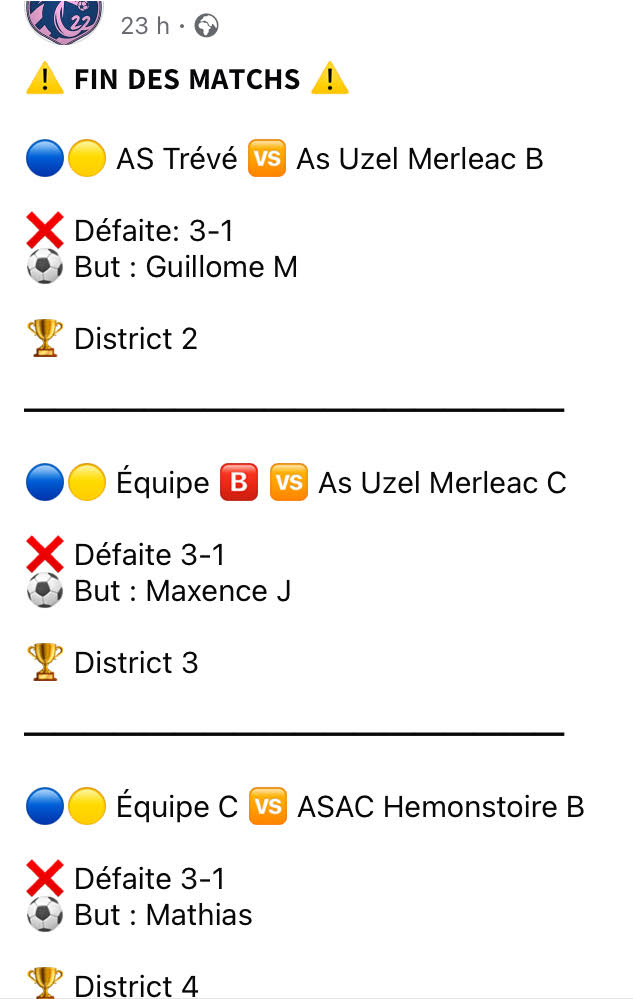This screenshot has width=633, height=999.
Task: Click the yellow circle before "AS Trévé"
Action: tap(87, 159)
